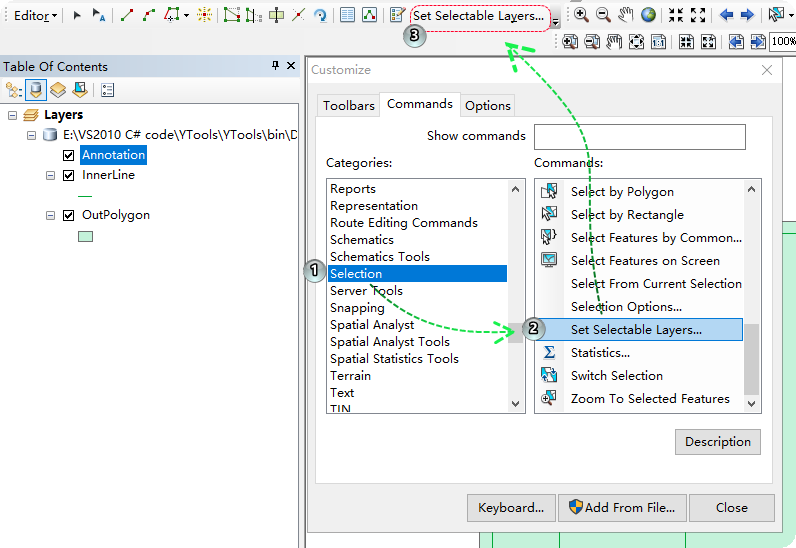Screen dimensions: 796x548
Task: Click the Zoom to 100% layout icon
Action: [x=658, y=42]
